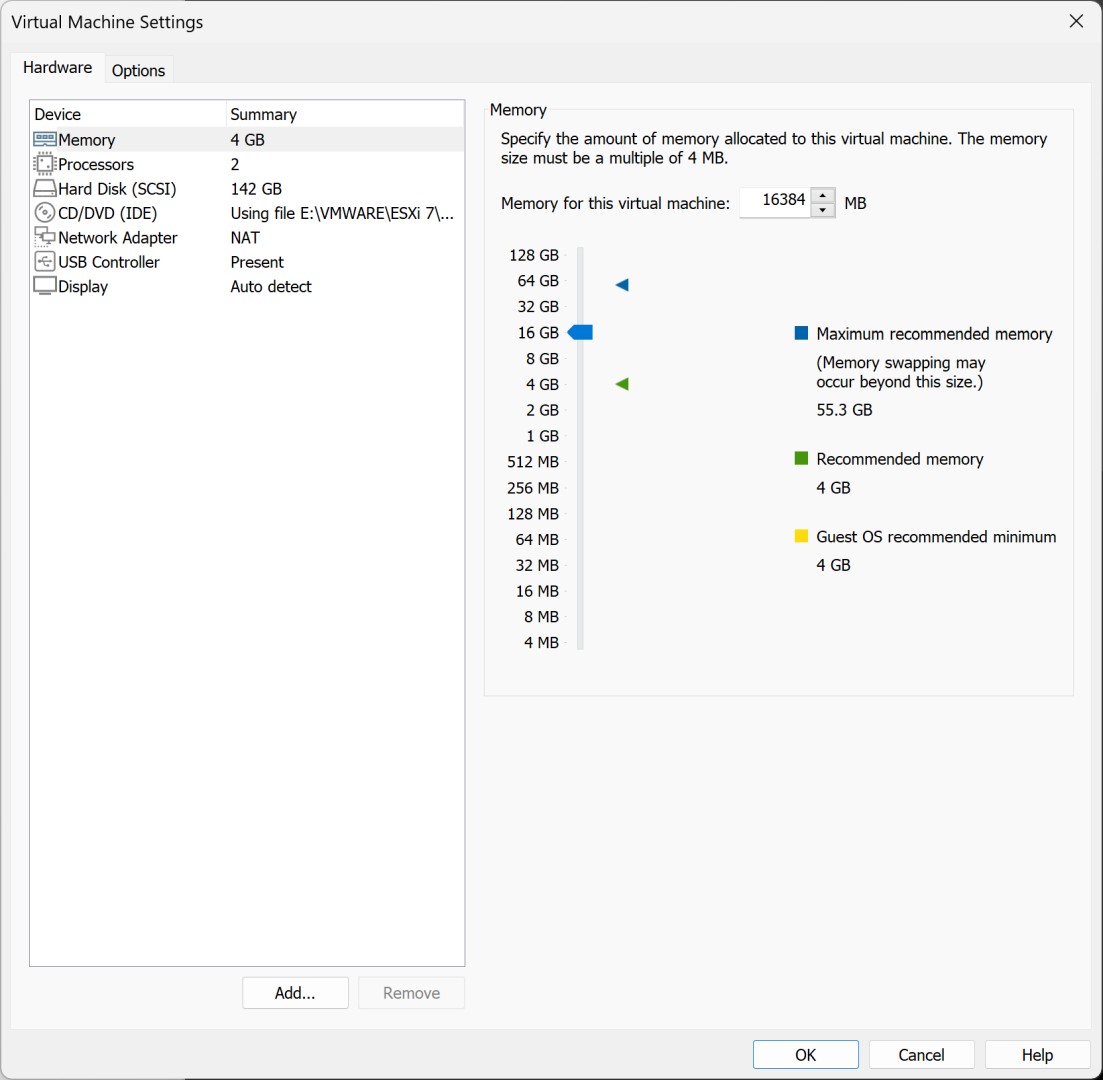This screenshot has height=1080, width=1103.
Task: Select the Memory device icon
Action: [45, 139]
